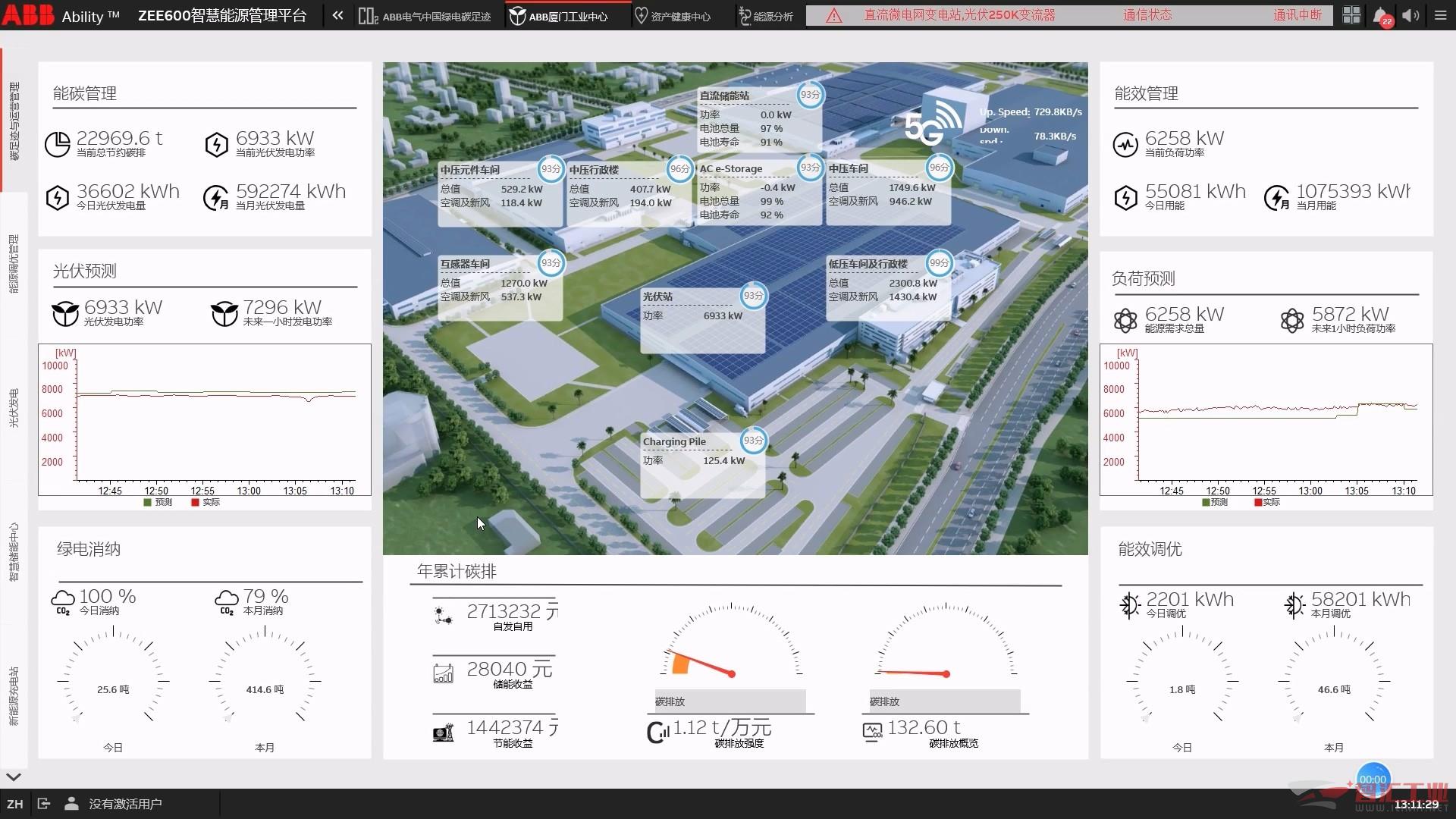
Task: Click the notification bell with 22 badge
Action: point(1382,16)
